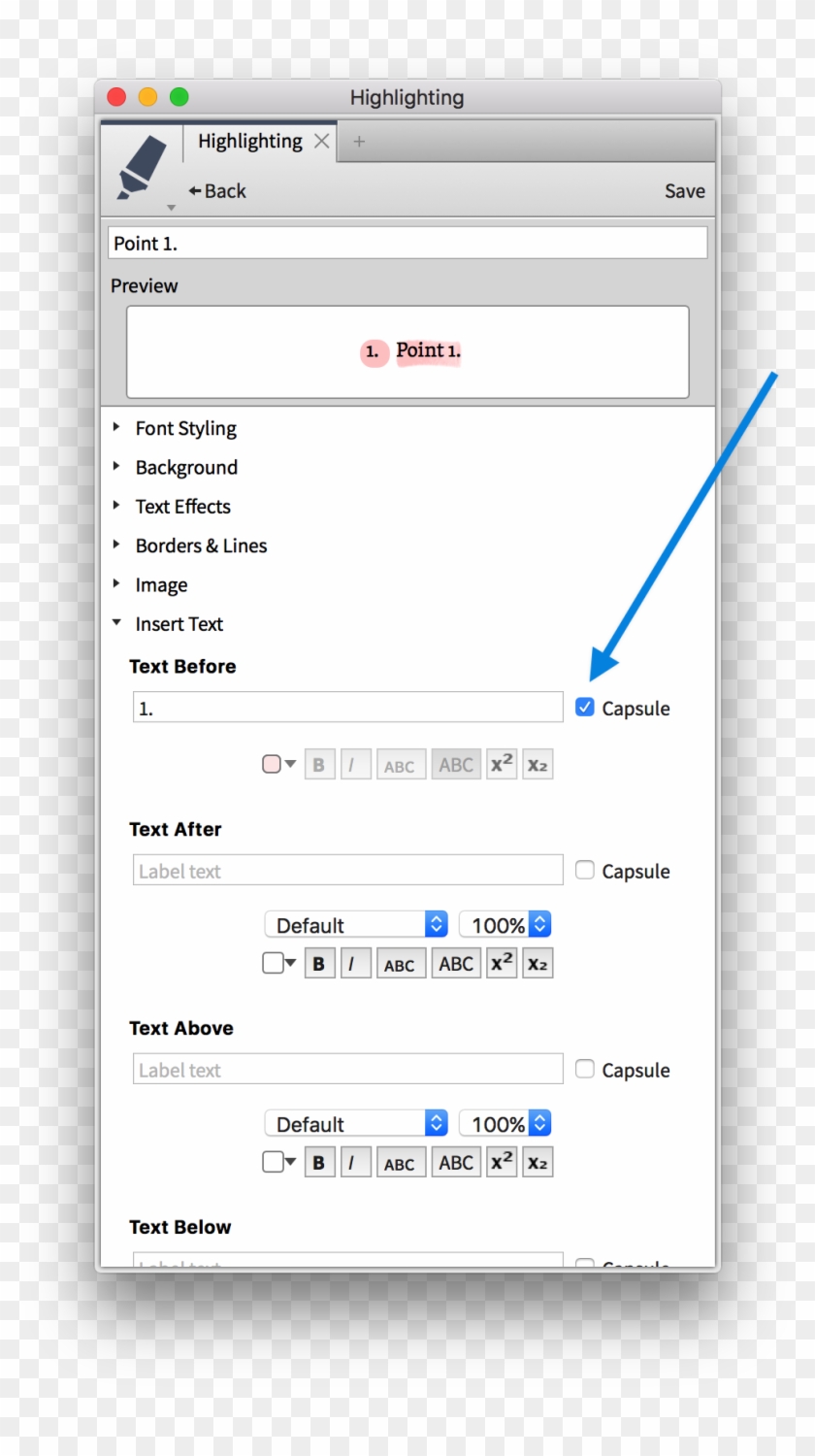Viewport: 815px width, 1456px height.
Task: Click the Italic icon in the Text After section
Action: click(356, 963)
